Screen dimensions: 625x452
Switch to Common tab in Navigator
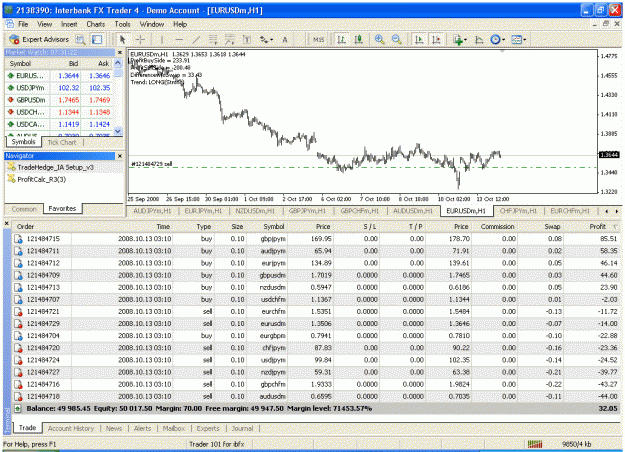(24, 209)
